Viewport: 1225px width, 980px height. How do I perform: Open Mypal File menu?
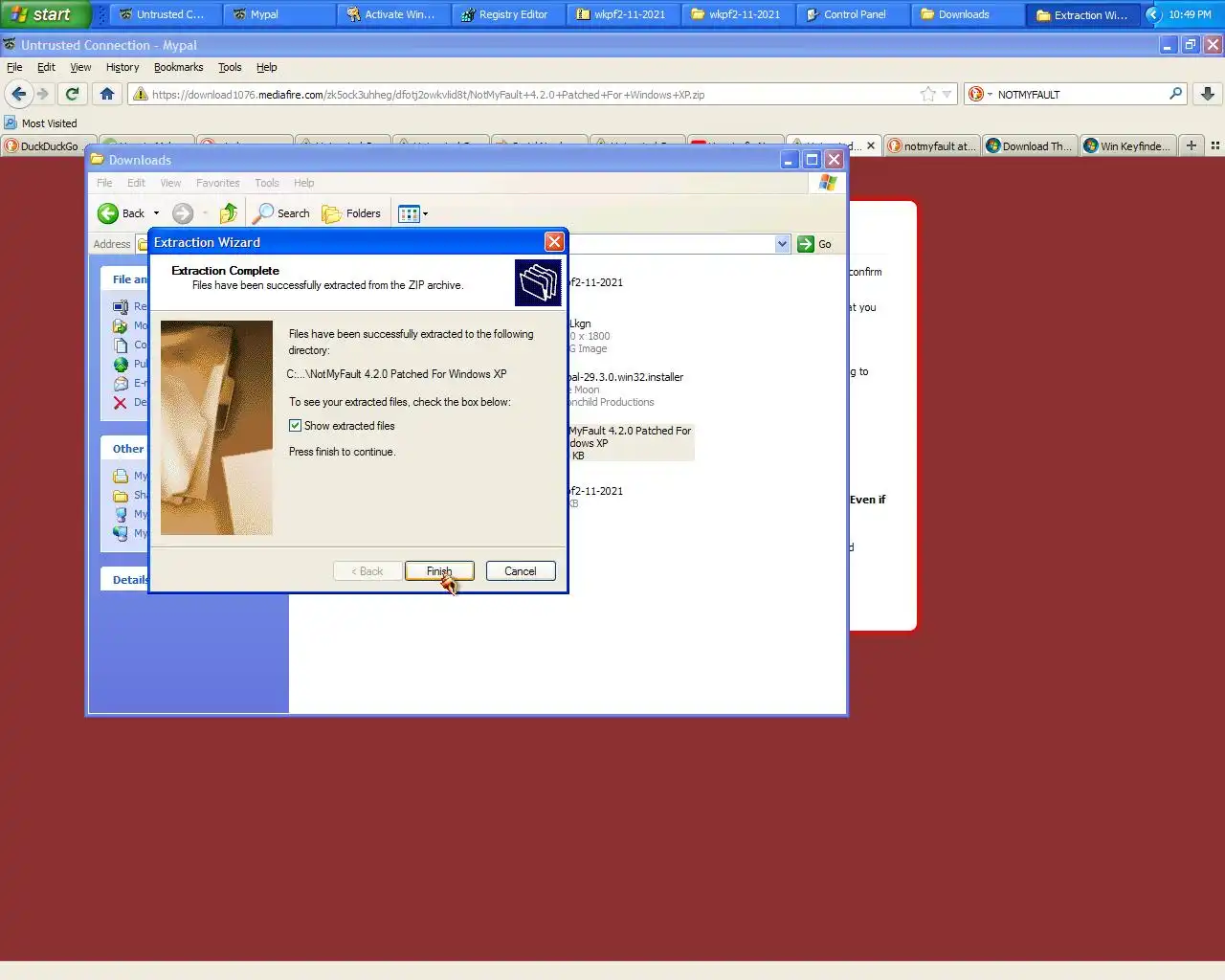14,67
